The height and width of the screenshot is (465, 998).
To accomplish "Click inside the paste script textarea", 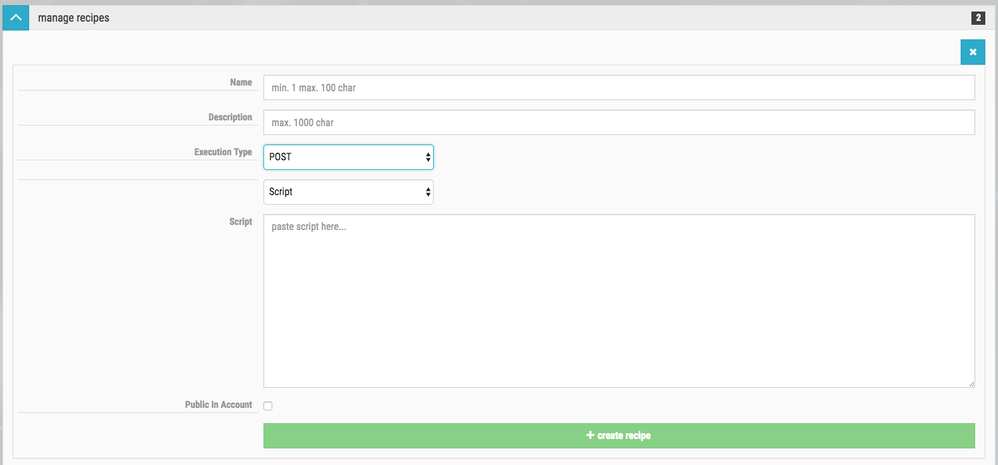I will [618, 300].
